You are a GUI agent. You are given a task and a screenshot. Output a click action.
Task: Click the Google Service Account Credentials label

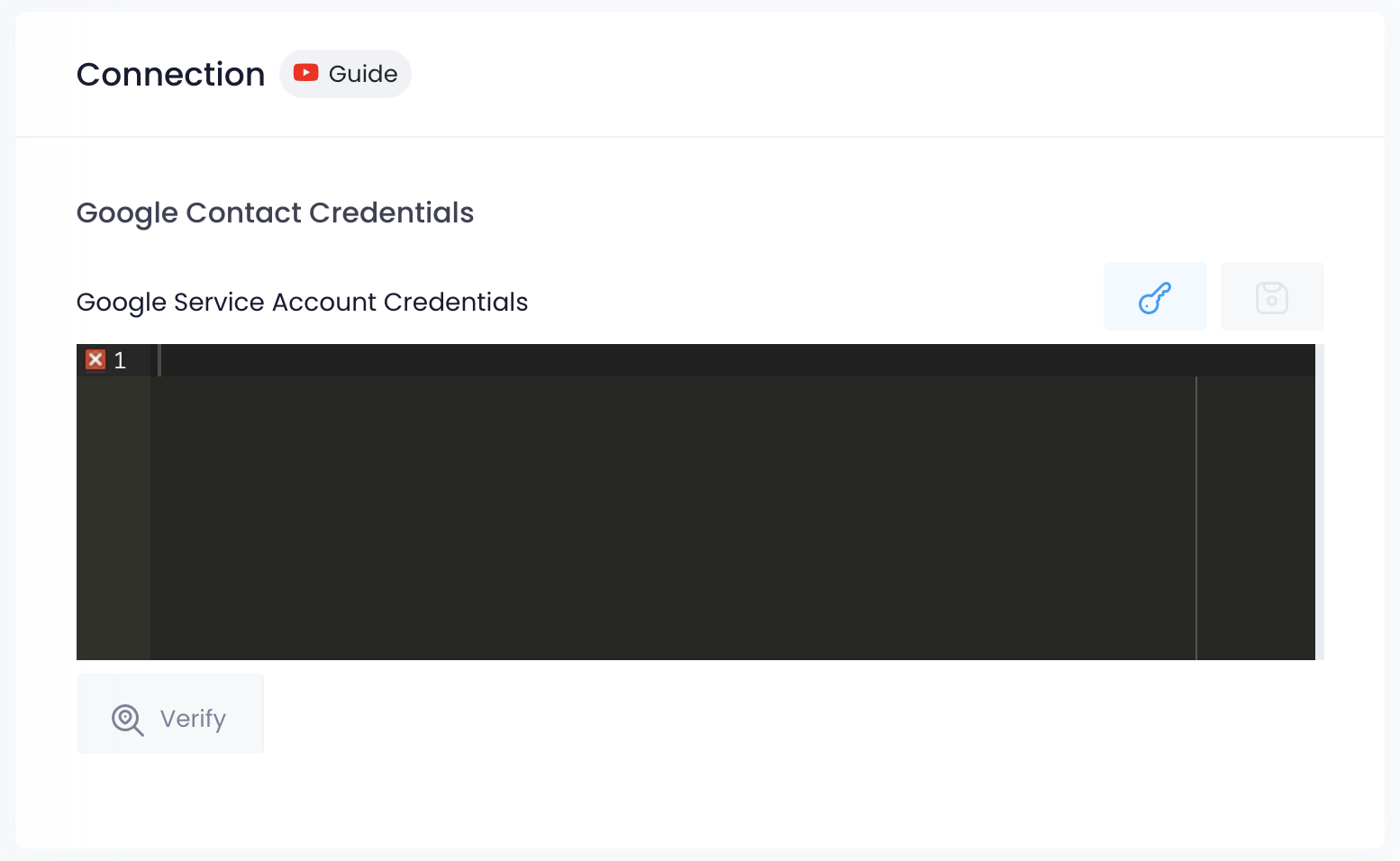[302, 302]
